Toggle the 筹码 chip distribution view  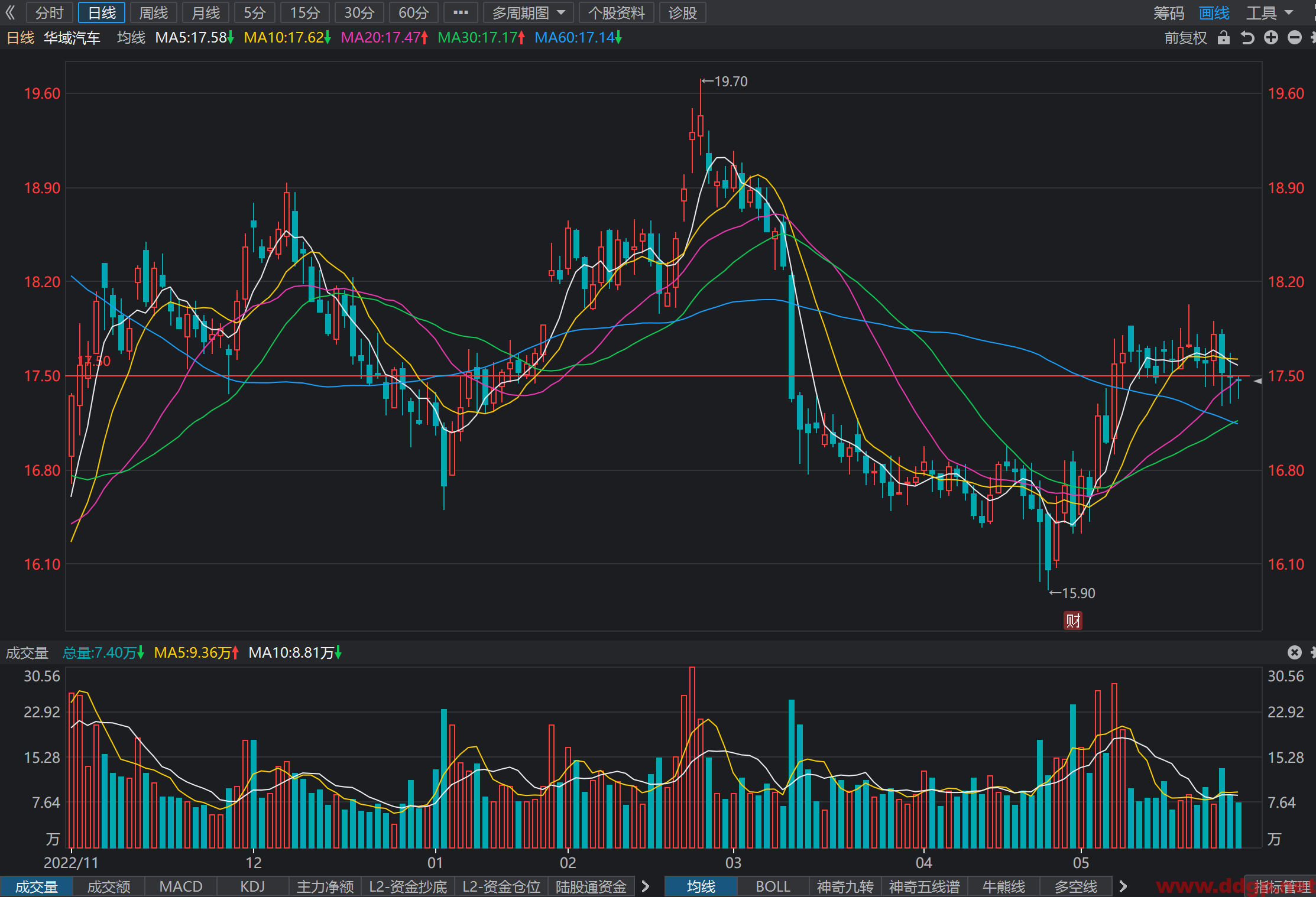click(1169, 13)
